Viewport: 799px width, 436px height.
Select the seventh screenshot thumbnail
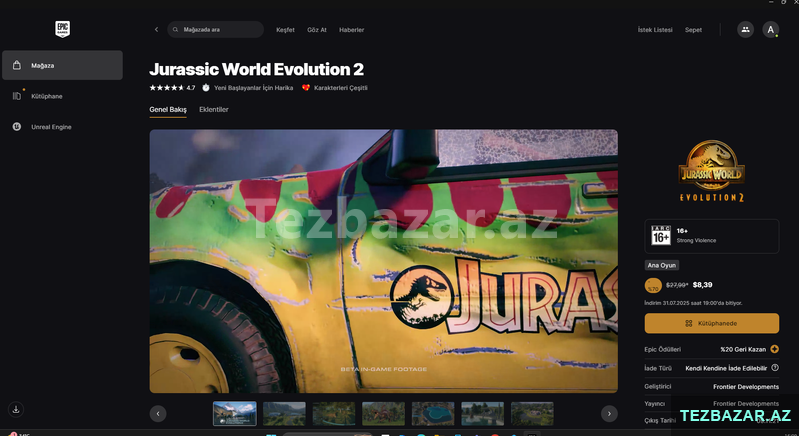click(x=532, y=413)
